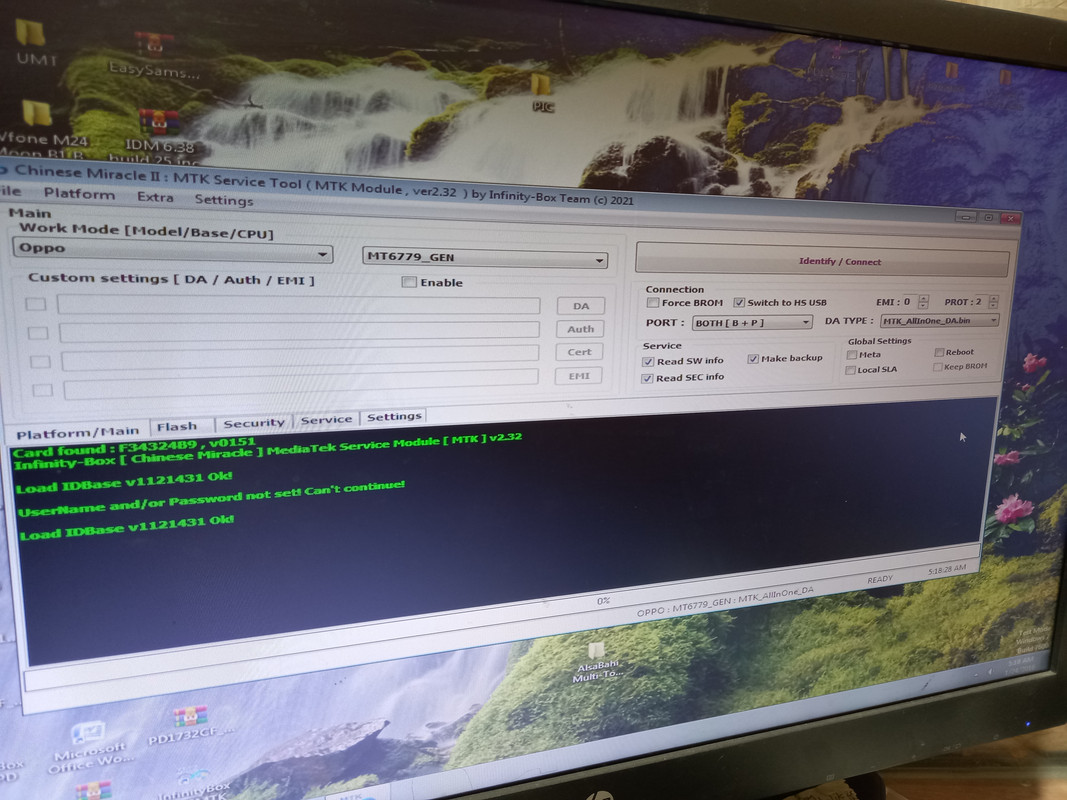Toggle the Read SW info checkbox

(x=649, y=361)
